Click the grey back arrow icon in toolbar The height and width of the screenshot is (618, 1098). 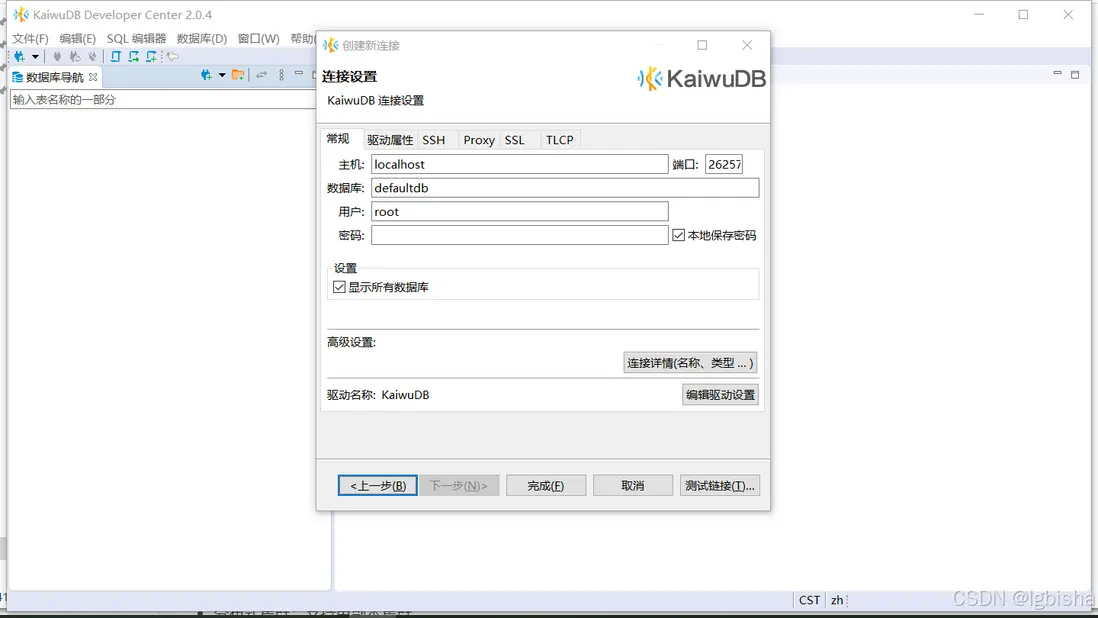[173, 57]
